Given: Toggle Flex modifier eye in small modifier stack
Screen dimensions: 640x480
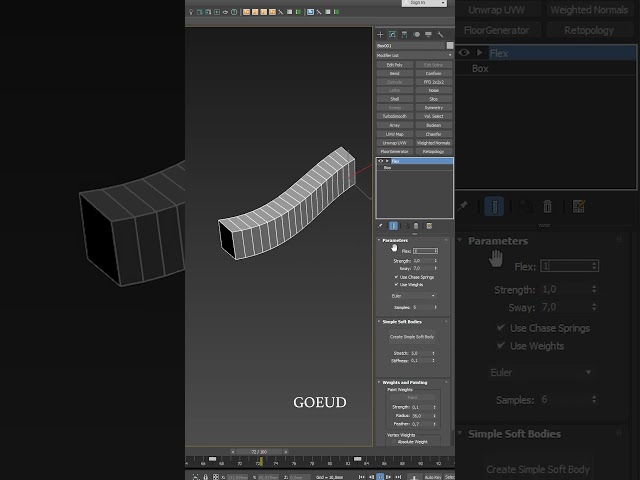Looking at the screenshot, I should point(381,161).
